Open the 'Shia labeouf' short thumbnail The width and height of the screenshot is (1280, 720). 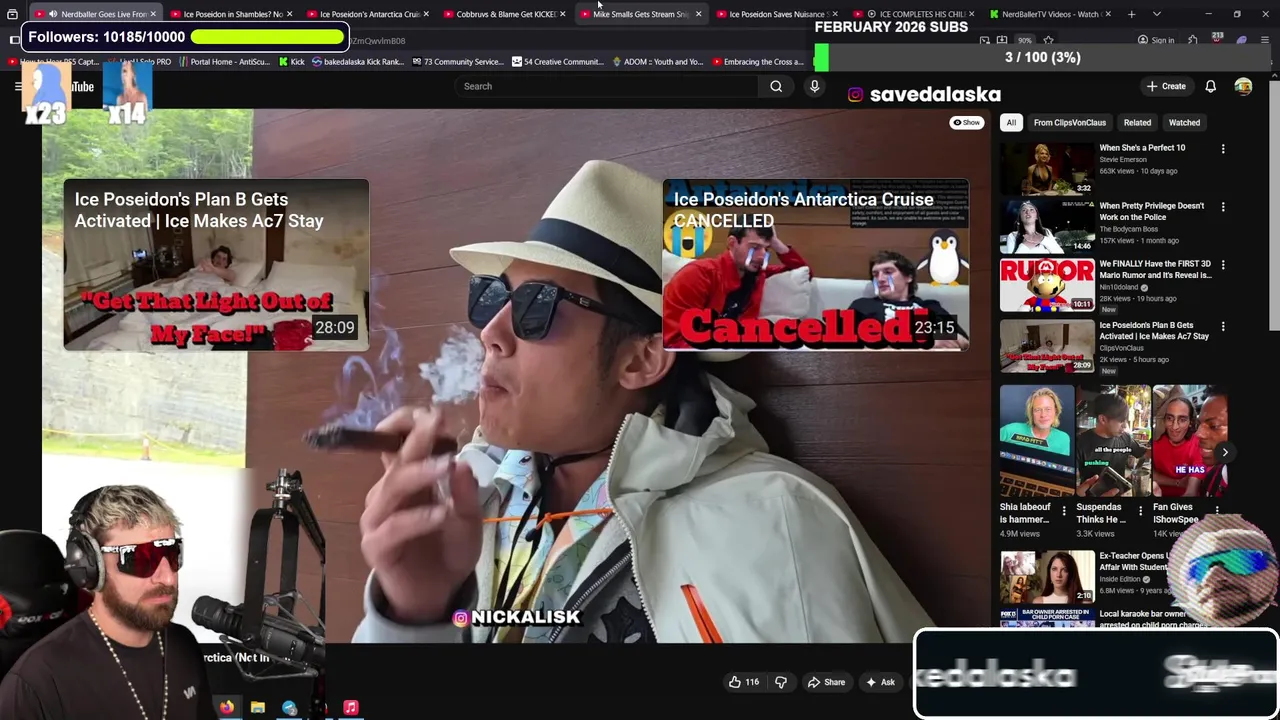point(1037,441)
